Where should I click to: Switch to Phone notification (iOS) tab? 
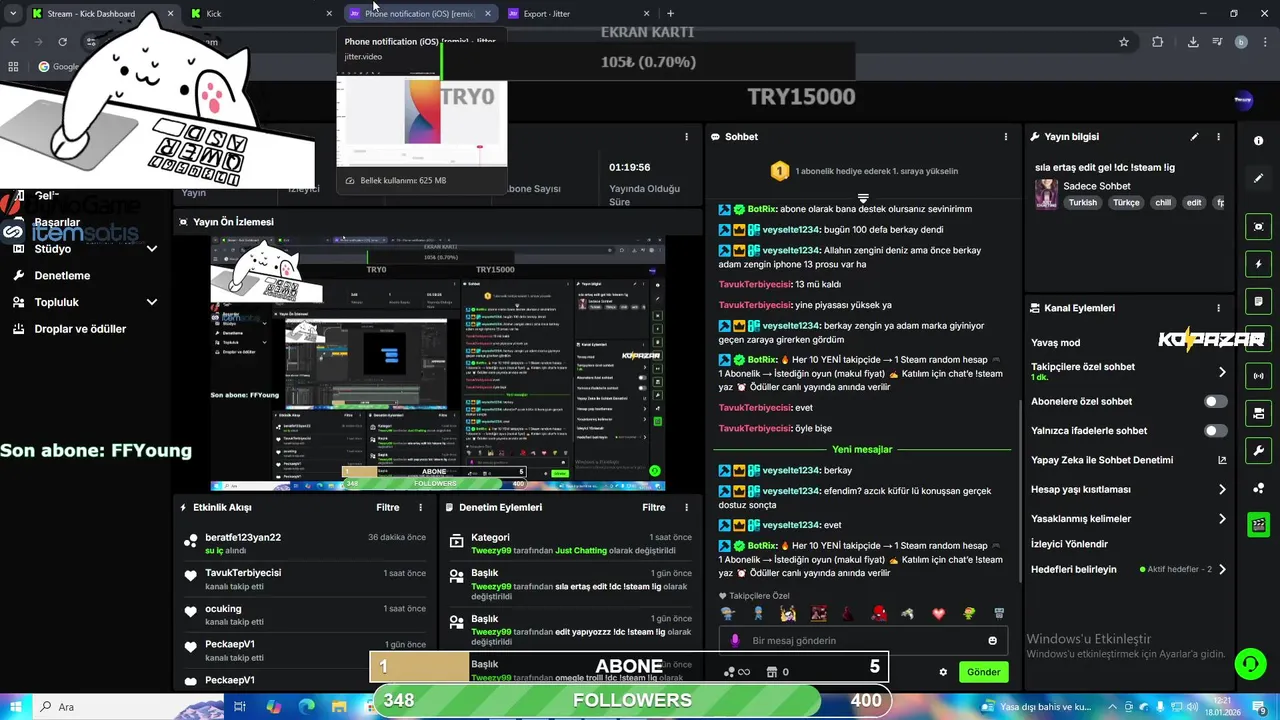421,14
